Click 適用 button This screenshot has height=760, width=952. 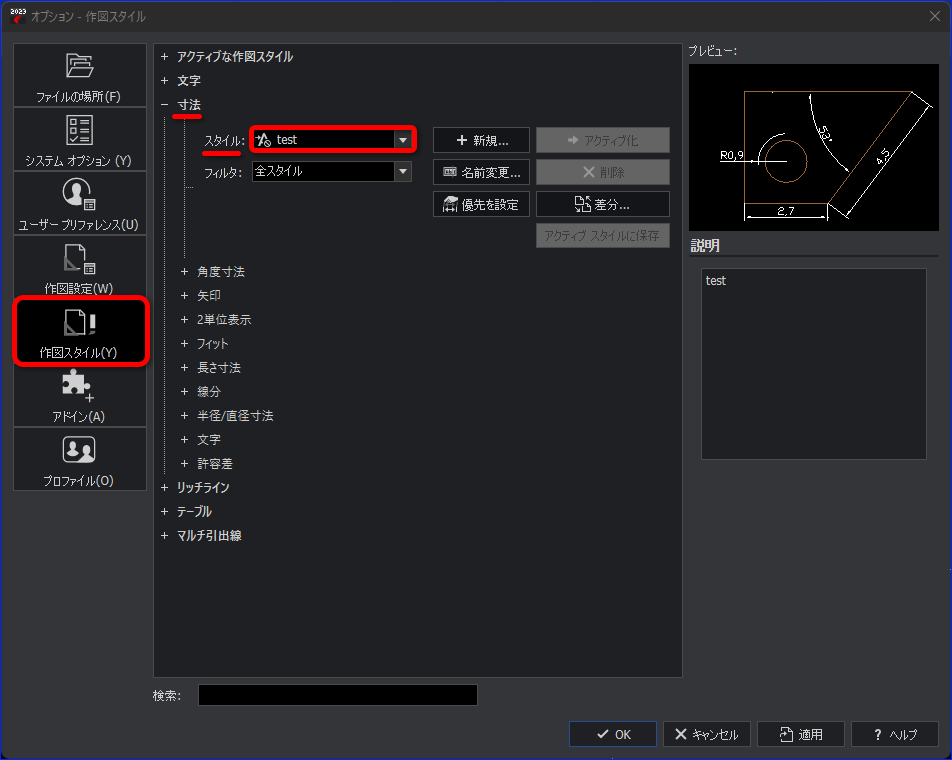[x=801, y=735]
